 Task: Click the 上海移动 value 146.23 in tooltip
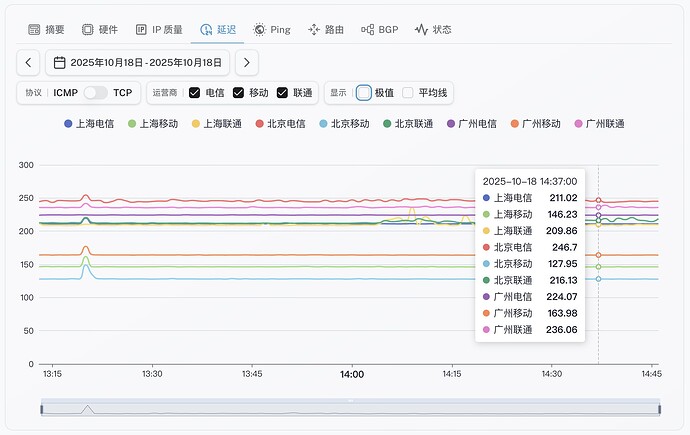(x=562, y=214)
